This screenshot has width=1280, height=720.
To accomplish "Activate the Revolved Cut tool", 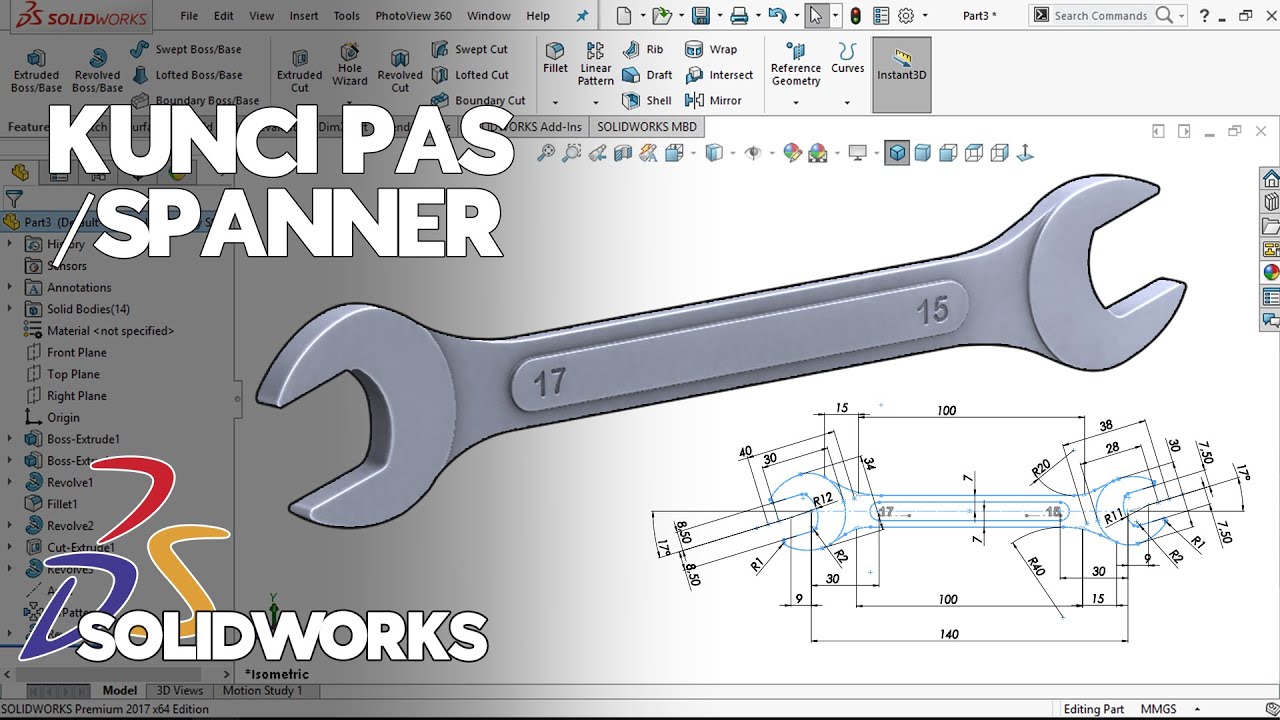I will pyautogui.click(x=400, y=70).
